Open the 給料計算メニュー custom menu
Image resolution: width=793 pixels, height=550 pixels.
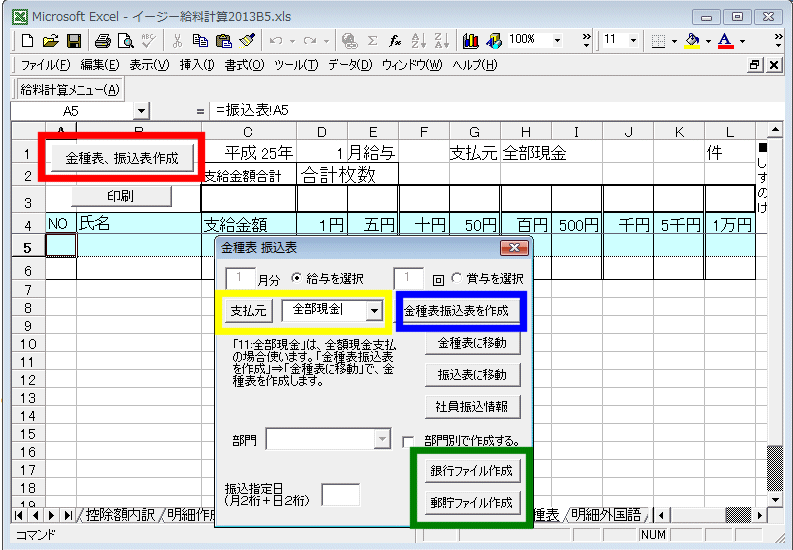(x=70, y=89)
